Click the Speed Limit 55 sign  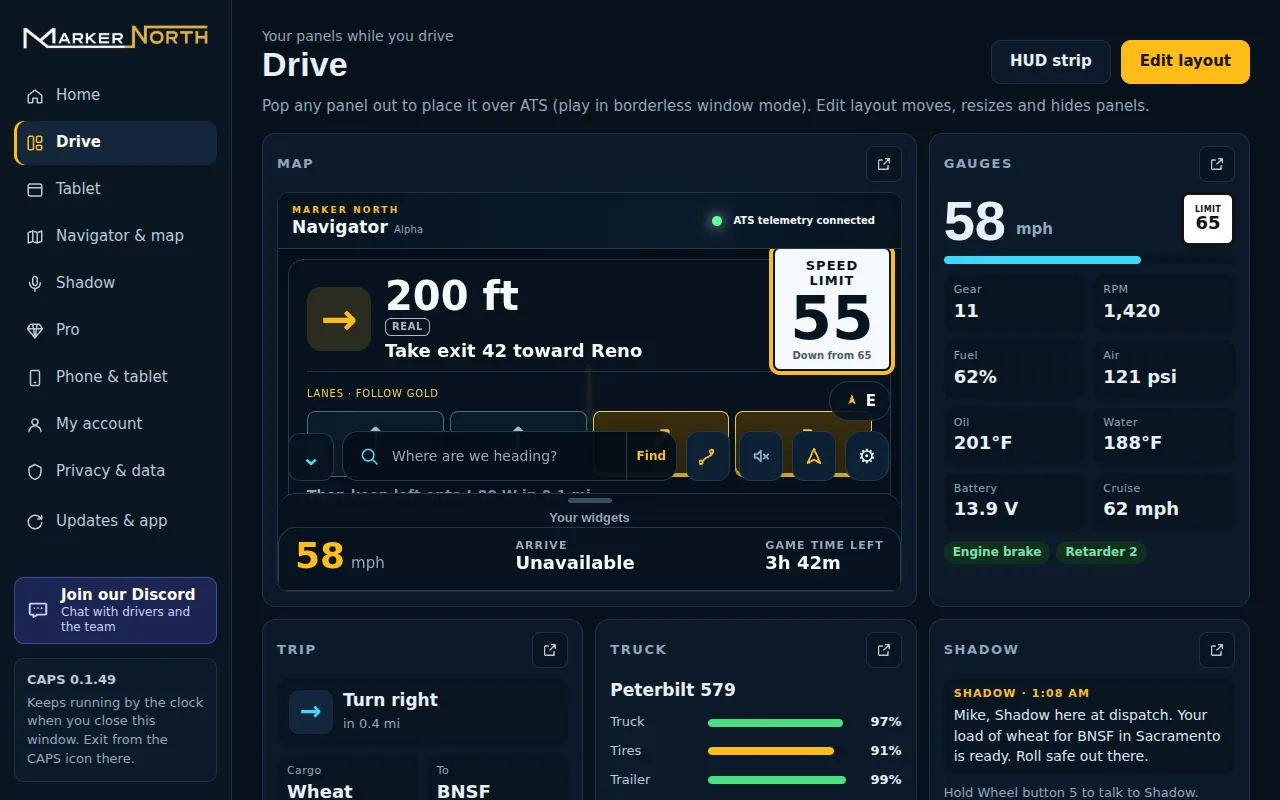(832, 310)
